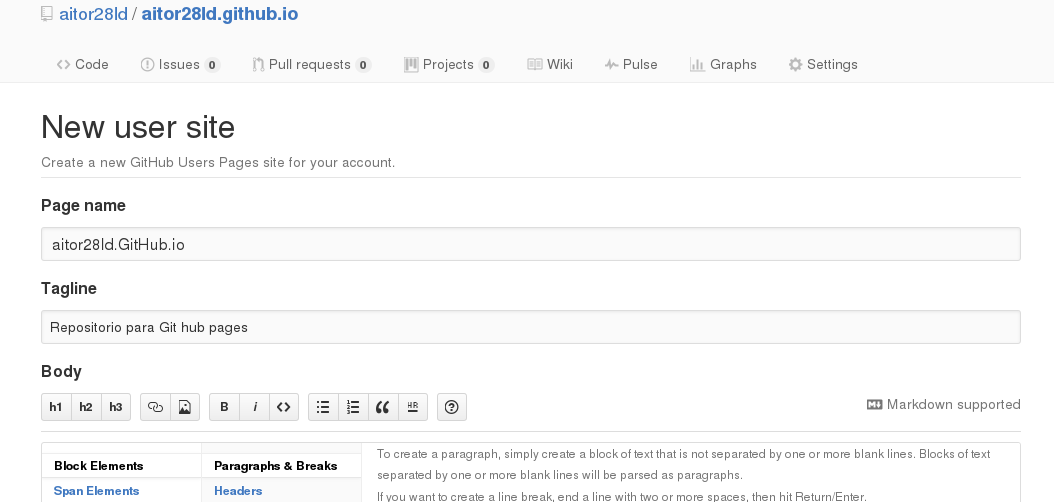Open the aitor28ld.github.io repository link

[x=220, y=14]
